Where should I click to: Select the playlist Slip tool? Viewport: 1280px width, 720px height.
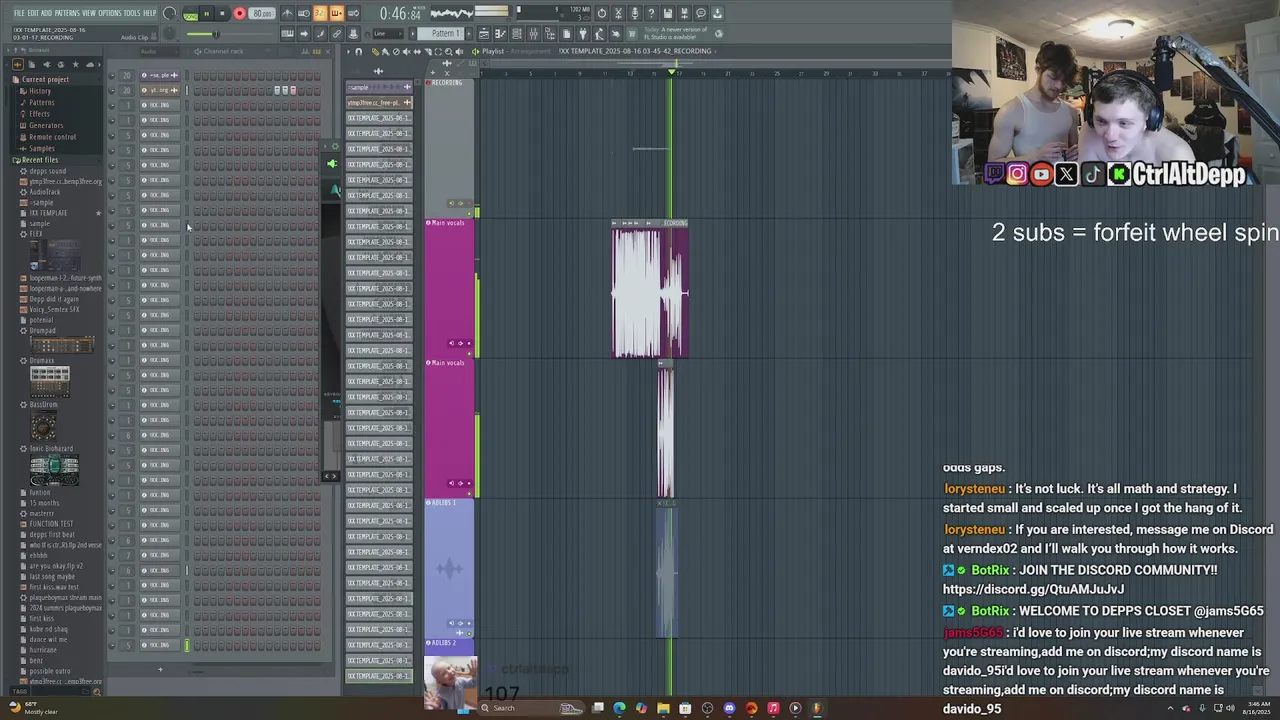click(x=417, y=51)
